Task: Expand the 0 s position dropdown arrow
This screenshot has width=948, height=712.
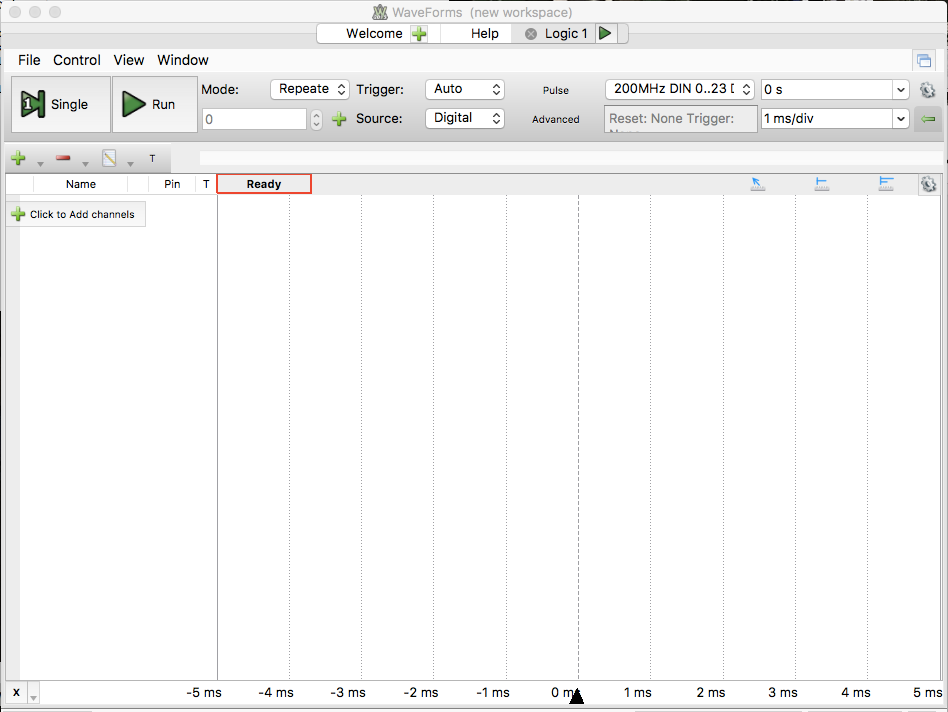Action: (901, 89)
